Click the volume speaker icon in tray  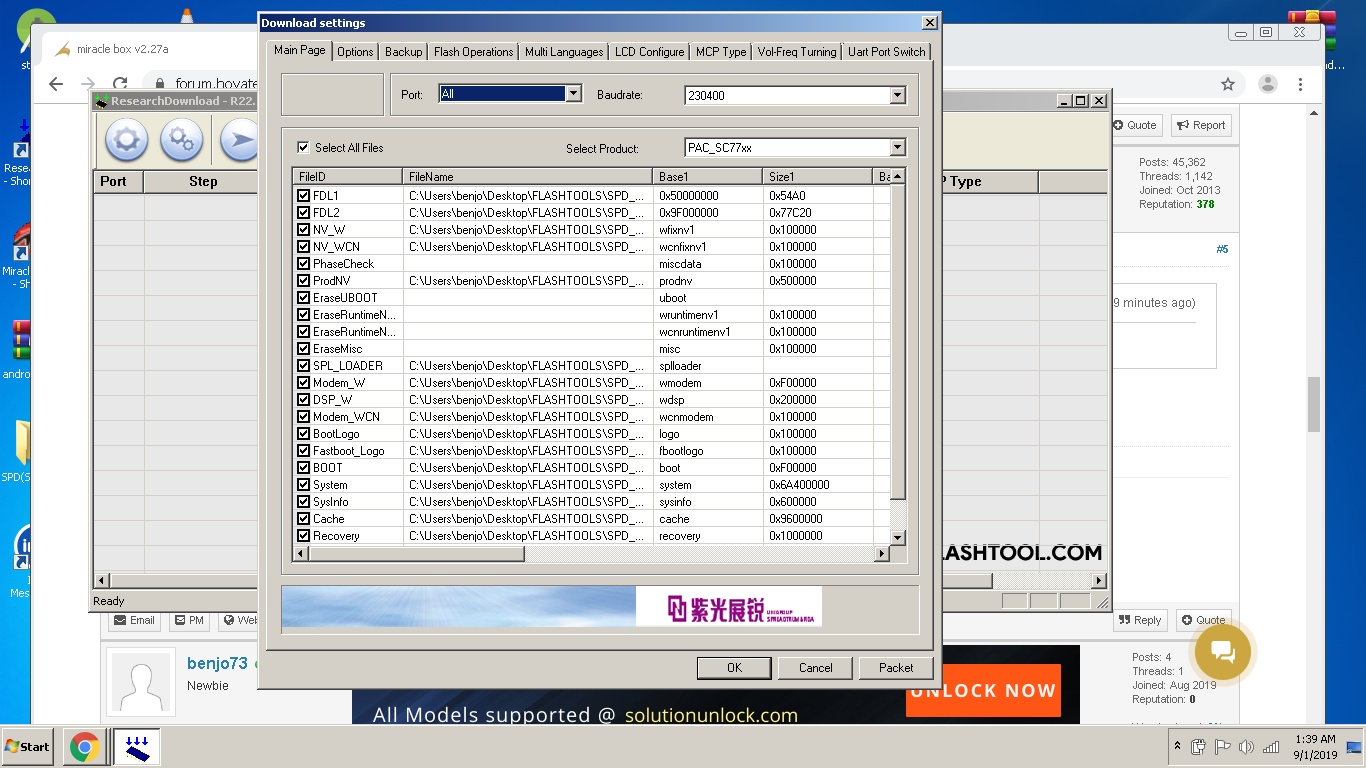tap(1246, 747)
